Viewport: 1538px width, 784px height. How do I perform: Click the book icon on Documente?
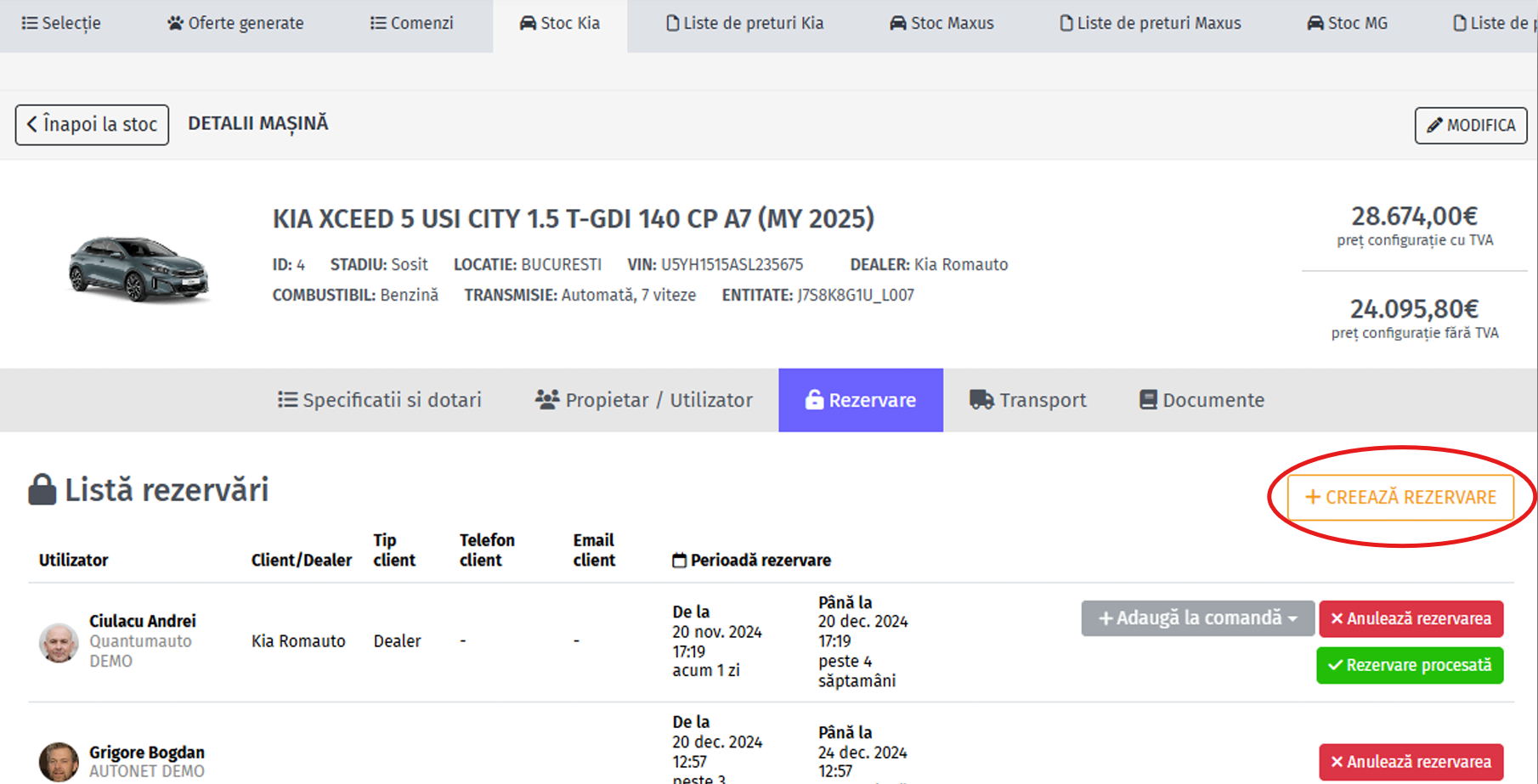coord(1148,399)
